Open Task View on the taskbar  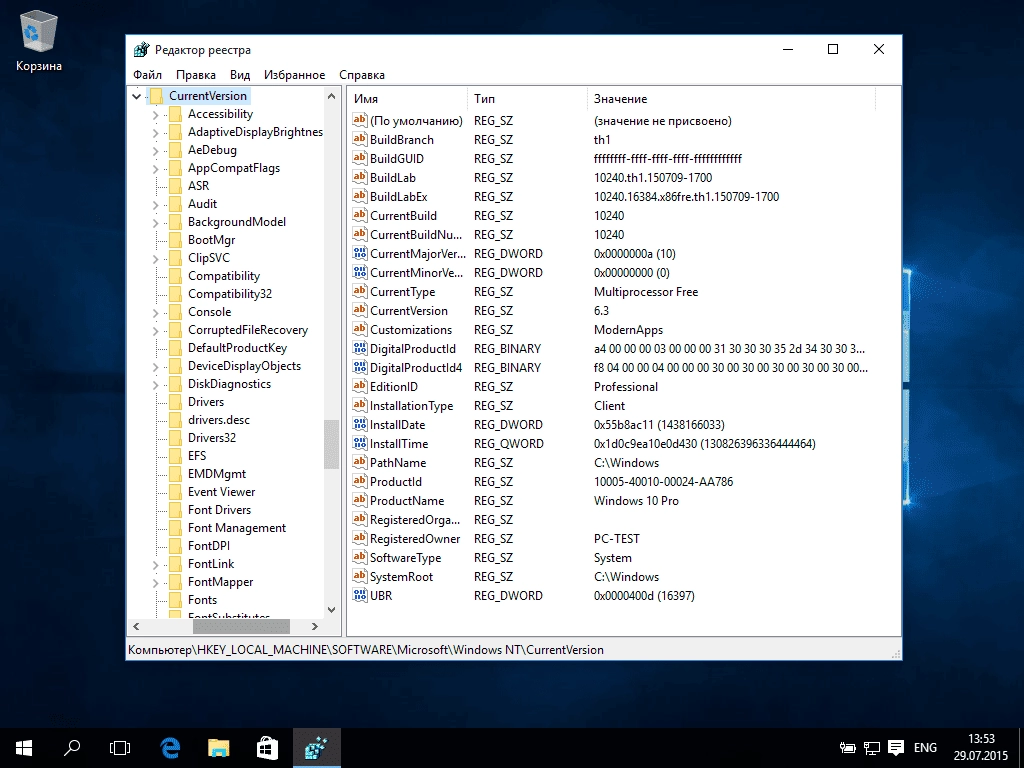pos(120,748)
